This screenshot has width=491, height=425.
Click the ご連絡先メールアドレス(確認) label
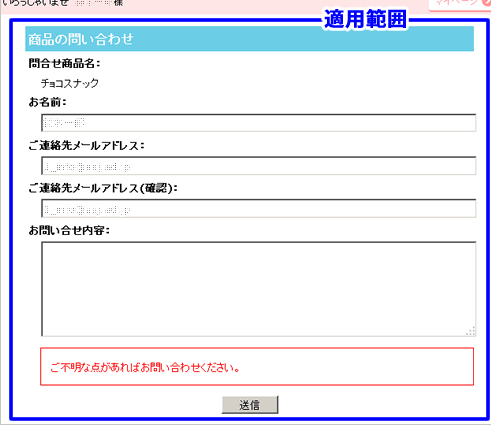click(x=103, y=188)
